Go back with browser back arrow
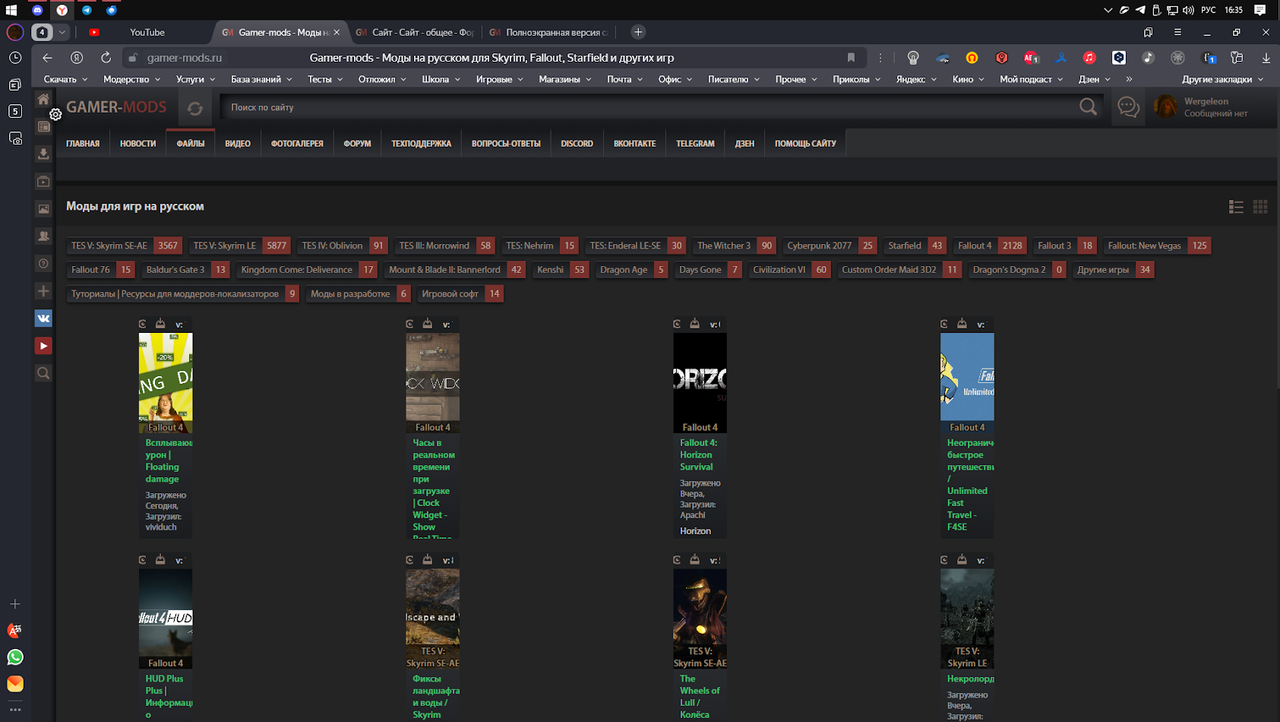Viewport: 1280px width, 722px height. 47,58
